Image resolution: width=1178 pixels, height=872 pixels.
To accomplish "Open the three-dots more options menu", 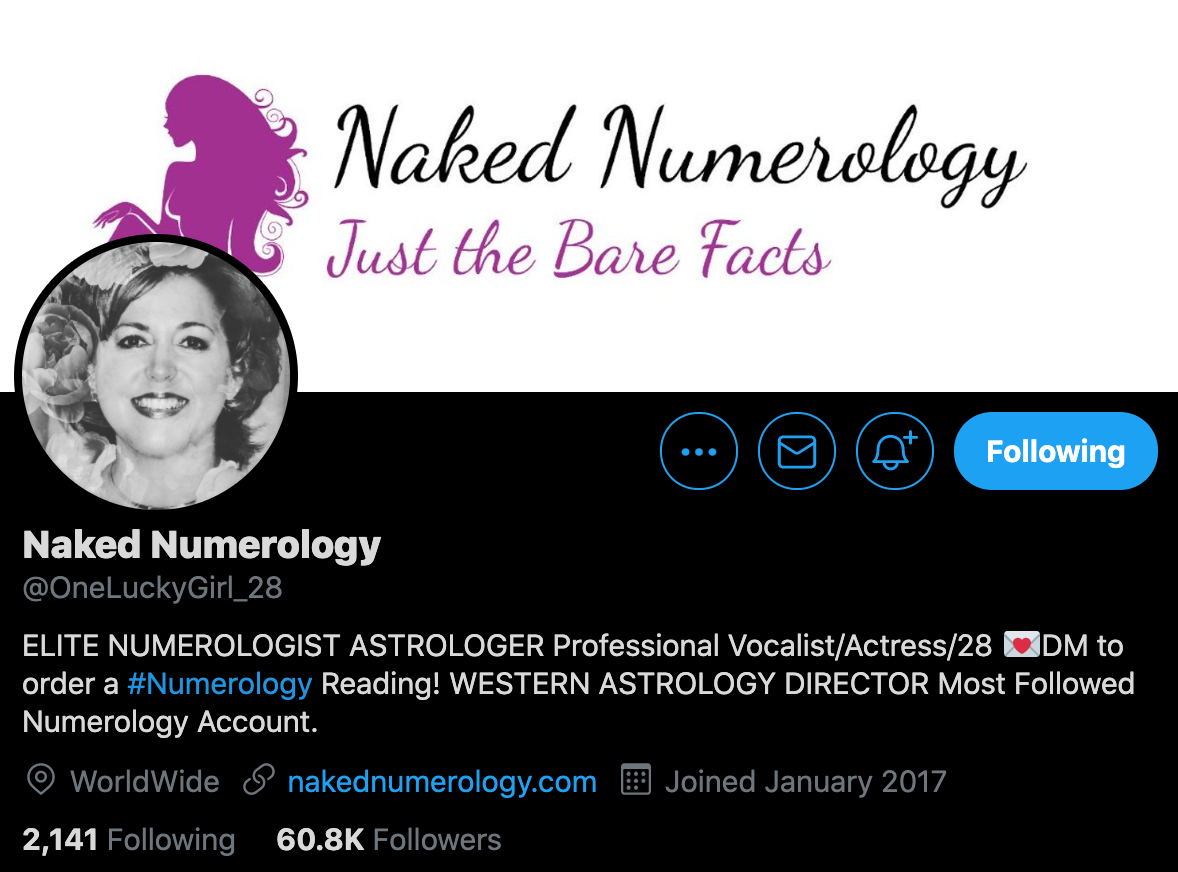I will pyautogui.click(x=699, y=451).
